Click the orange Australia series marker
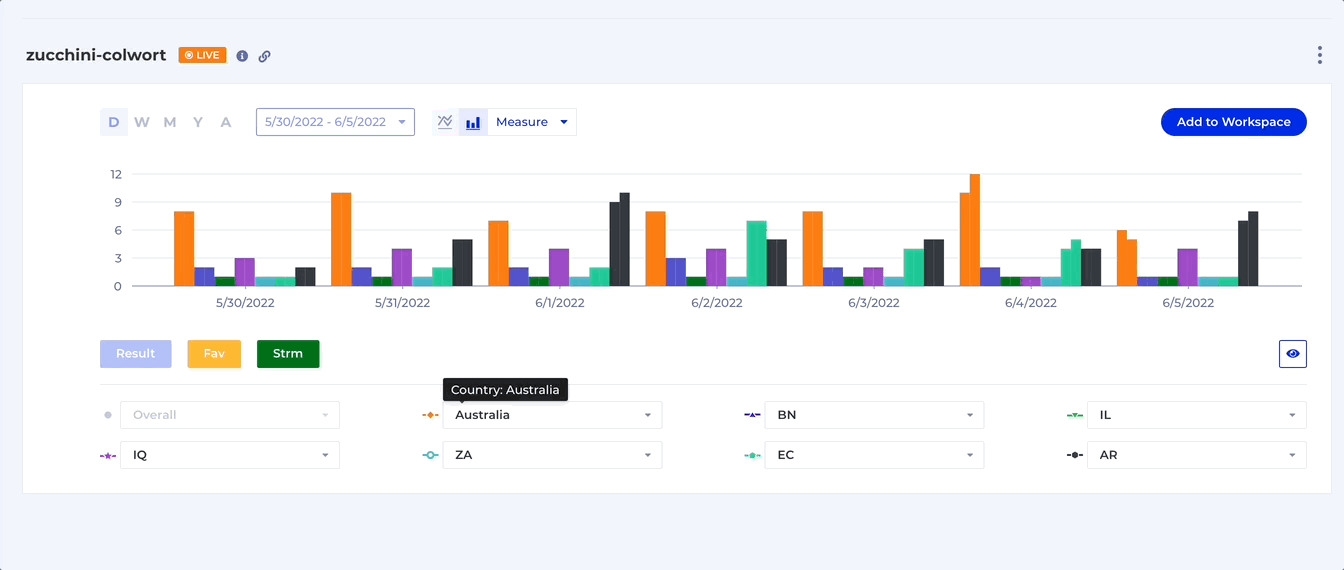The image size is (1344, 570). (430, 415)
